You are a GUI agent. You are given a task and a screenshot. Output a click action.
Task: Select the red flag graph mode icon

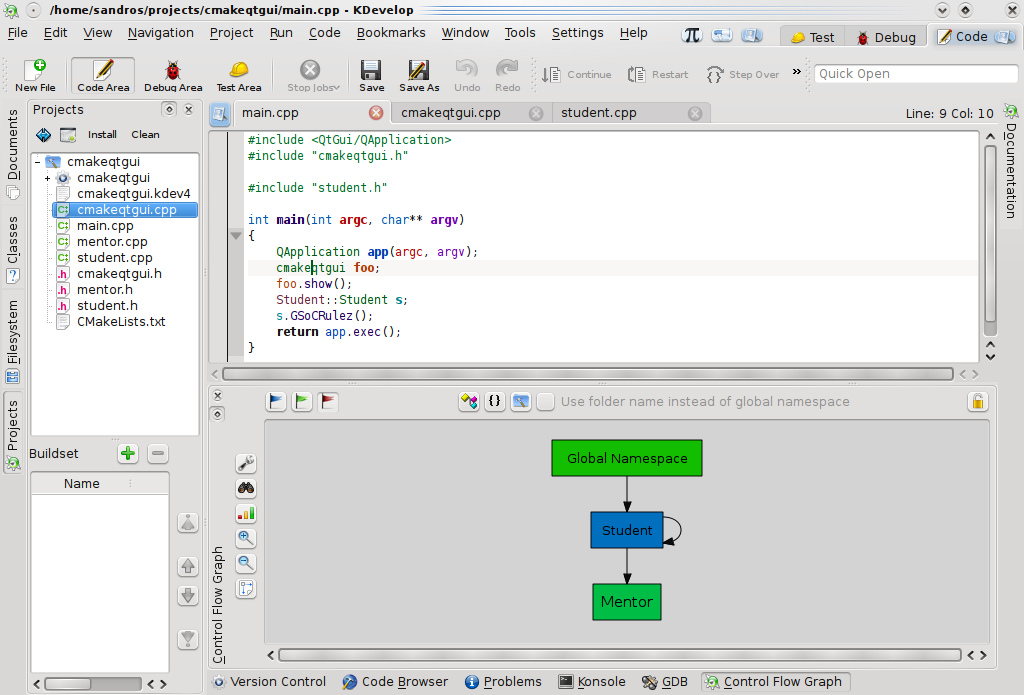point(327,401)
